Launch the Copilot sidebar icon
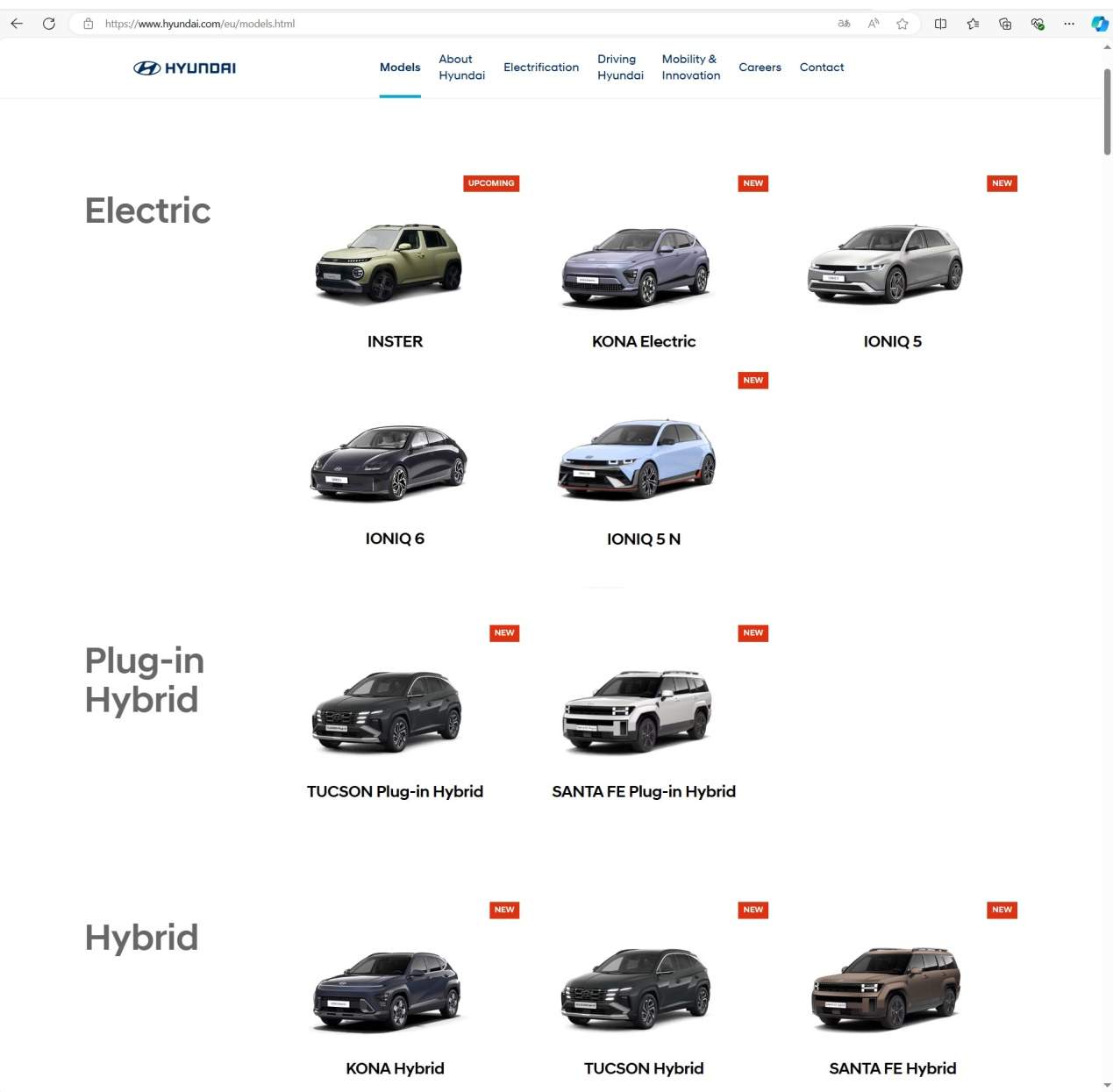The height and width of the screenshot is (1092, 1113). click(1099, 24)
